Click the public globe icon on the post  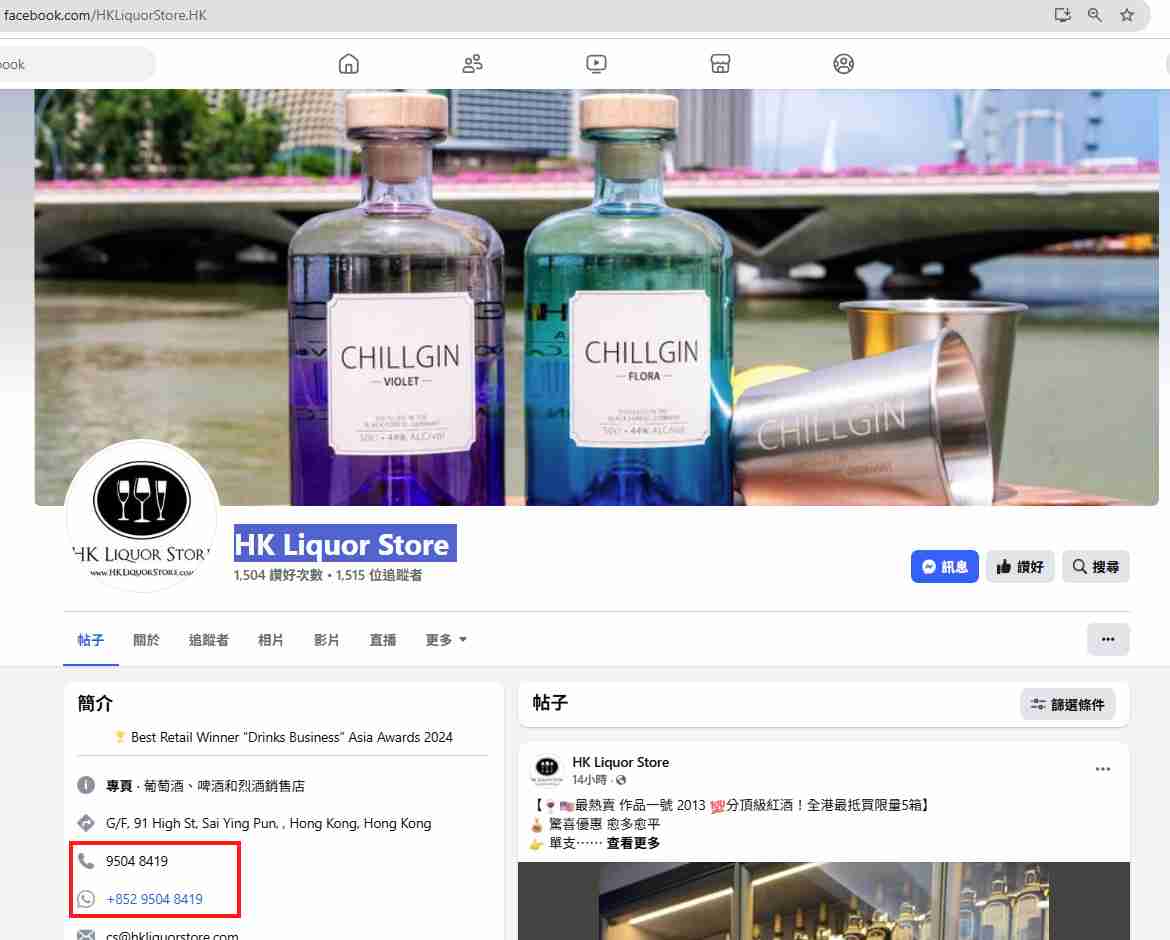pos(621,780)
